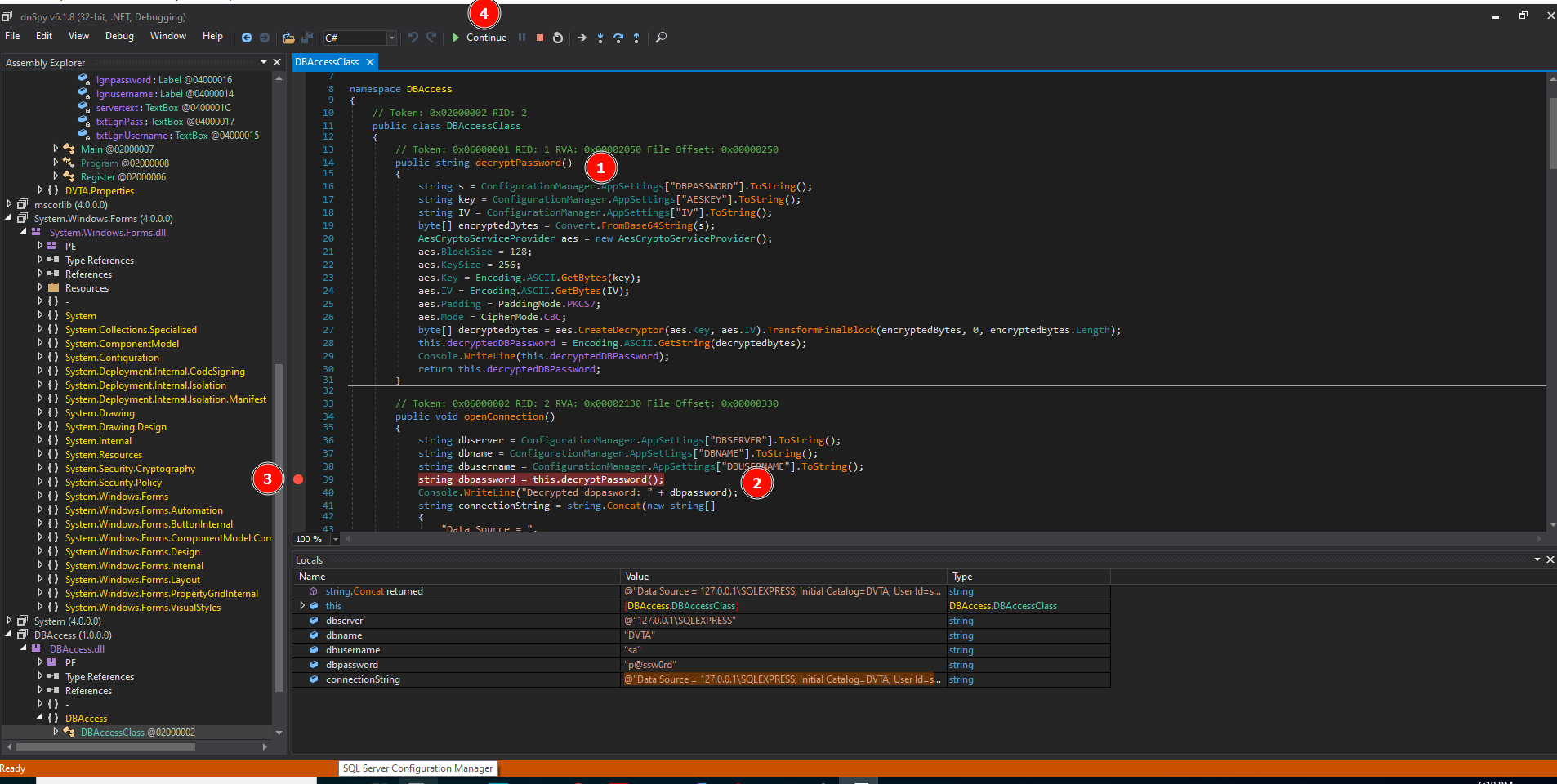This screenshot has width=1557, height=784.
Task: Step Into the current statement
Action: pos(600,38)
